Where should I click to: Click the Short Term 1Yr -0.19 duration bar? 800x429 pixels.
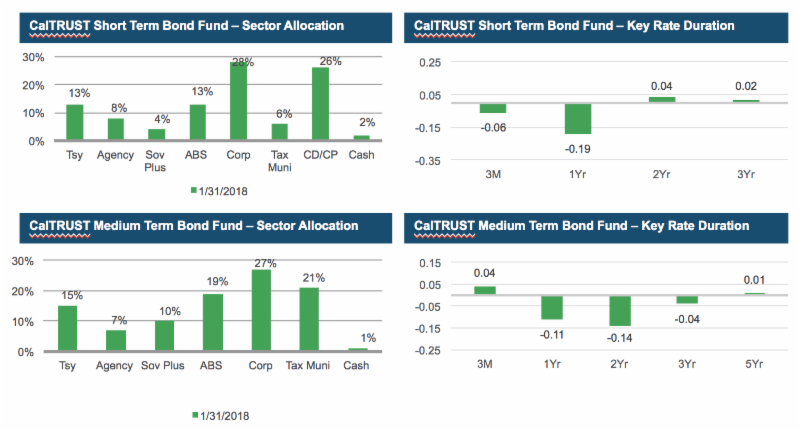[x=577, y=118]
